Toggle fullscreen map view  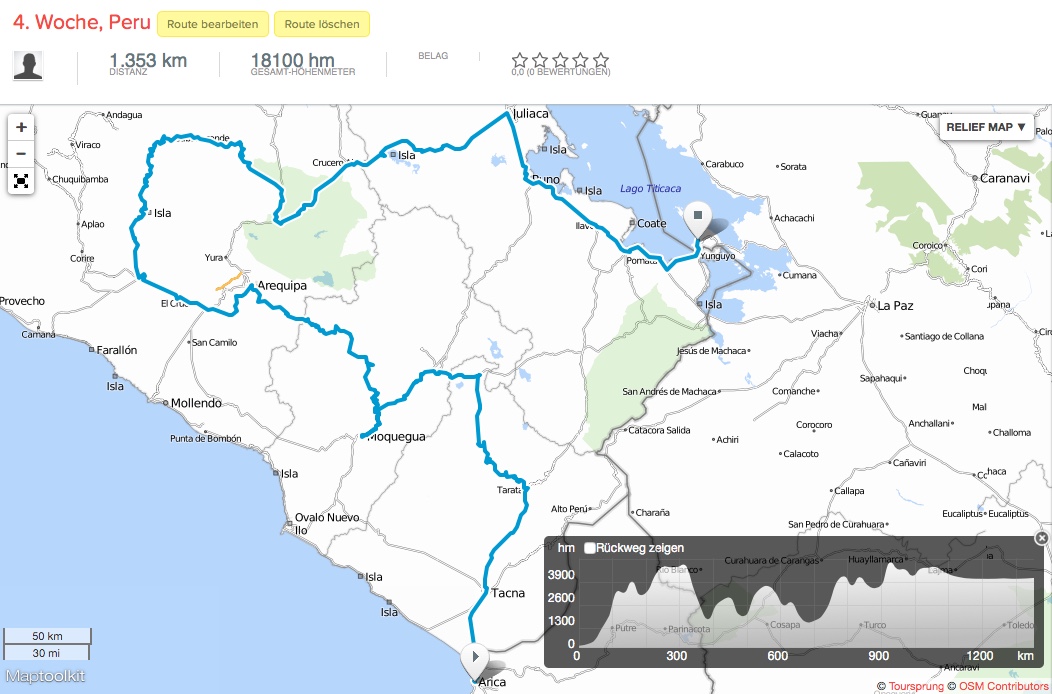tap(21, 181)
